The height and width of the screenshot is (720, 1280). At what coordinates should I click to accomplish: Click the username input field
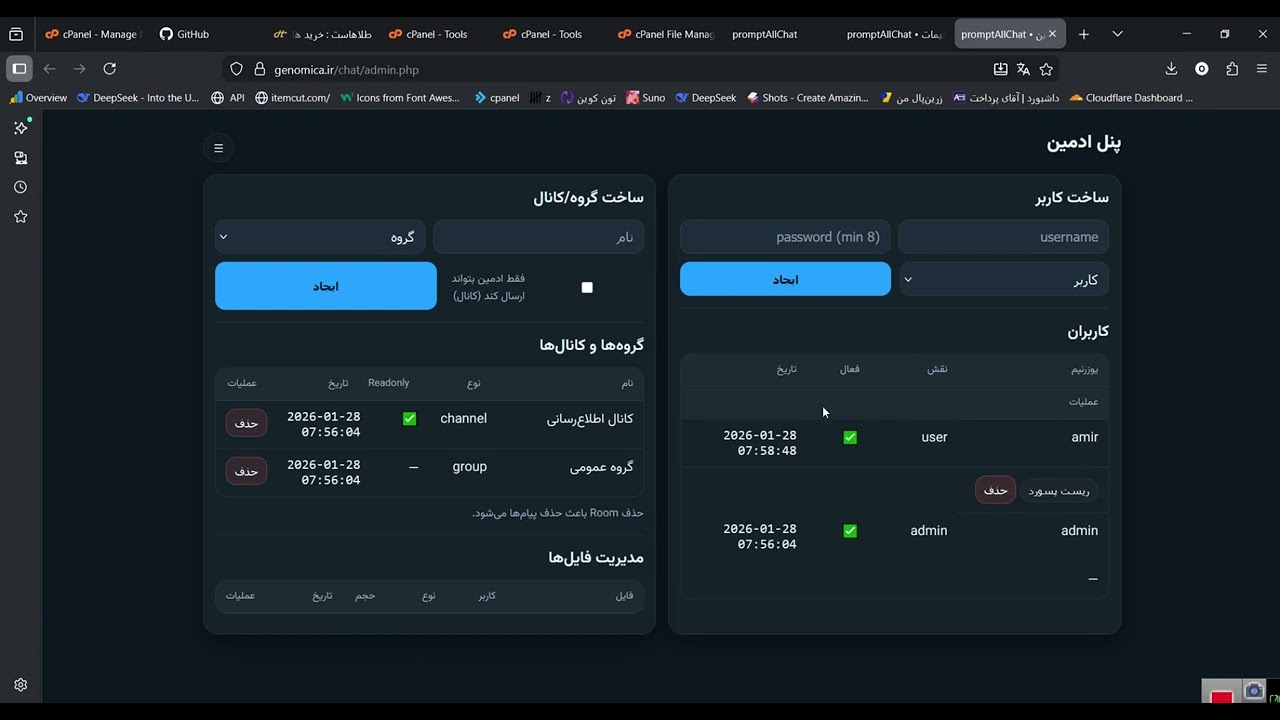1004,237
